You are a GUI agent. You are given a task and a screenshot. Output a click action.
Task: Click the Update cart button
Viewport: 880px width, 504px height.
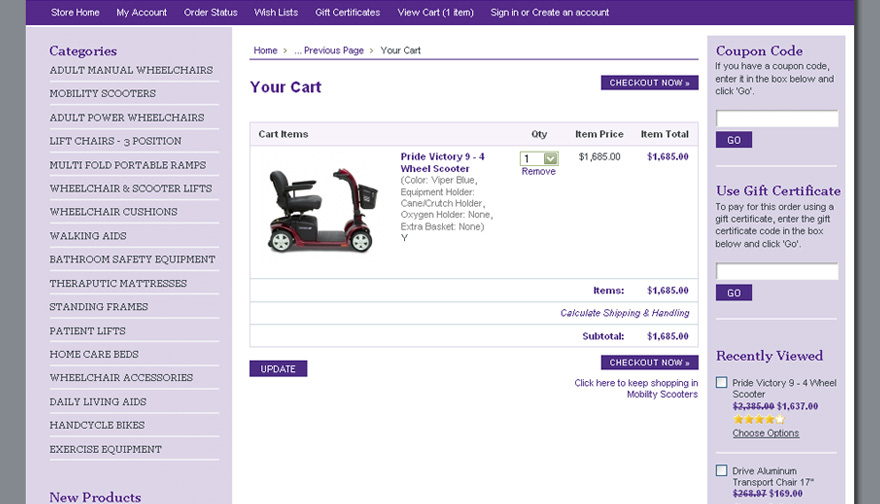coord(278,369)
